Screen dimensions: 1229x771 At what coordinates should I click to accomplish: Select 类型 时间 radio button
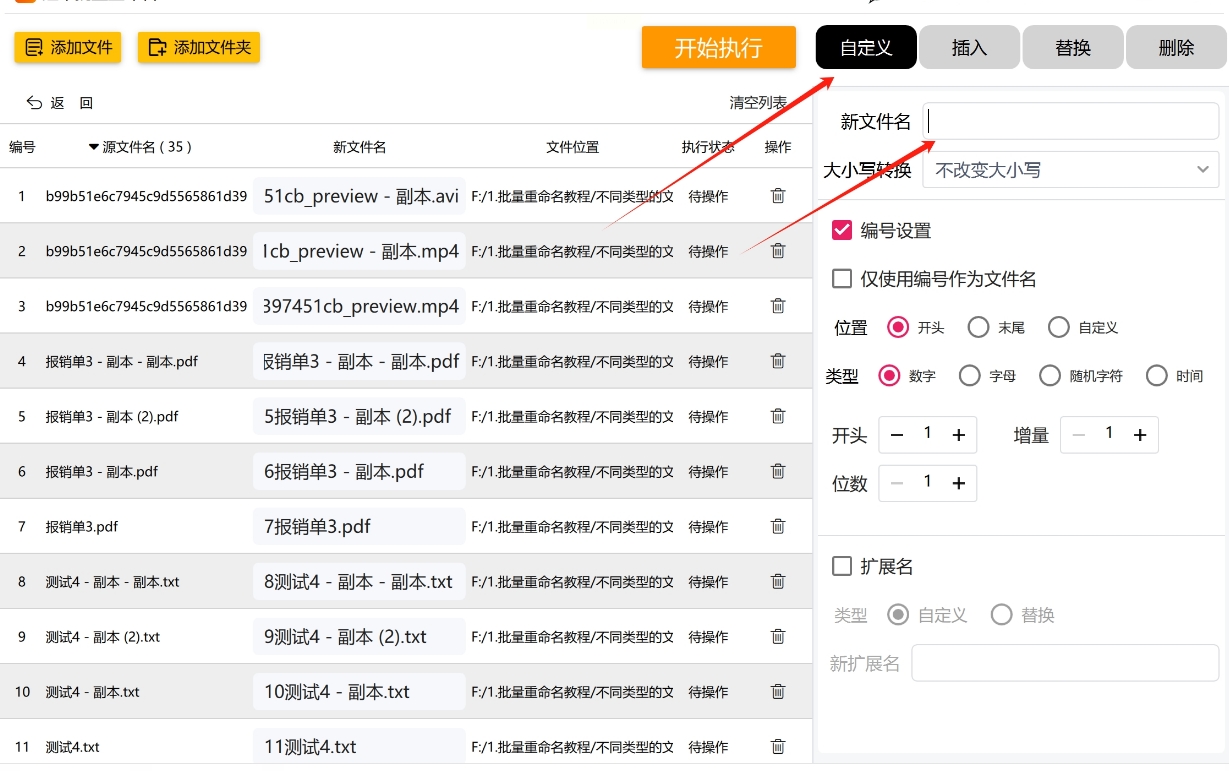(1157, 376)
